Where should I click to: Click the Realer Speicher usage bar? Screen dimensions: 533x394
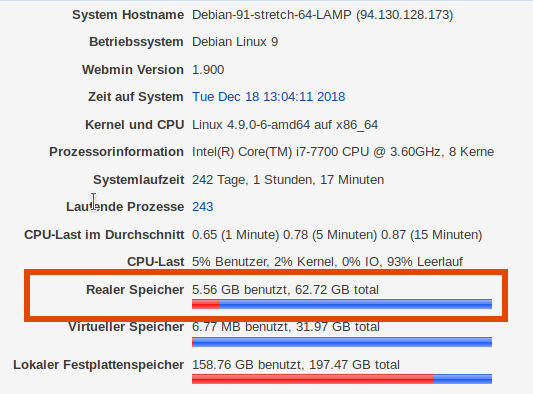tap(342, 304)
